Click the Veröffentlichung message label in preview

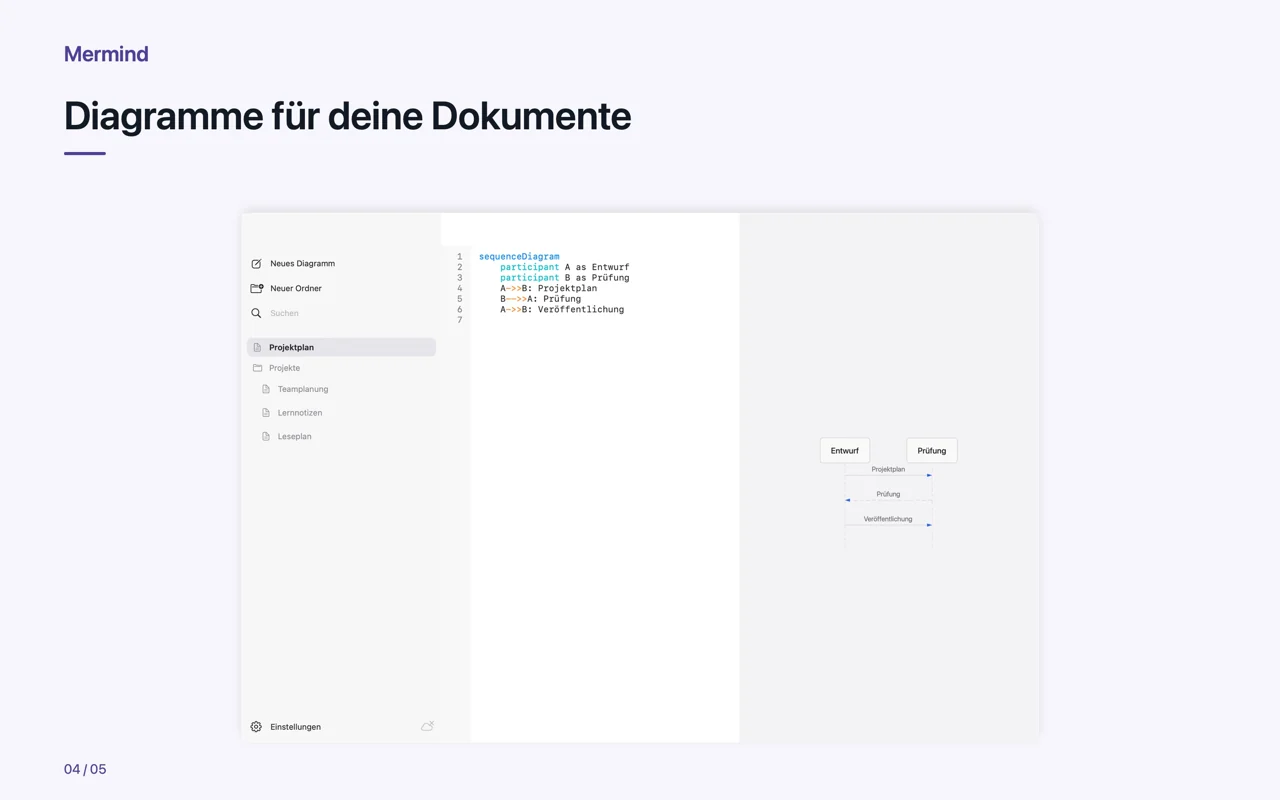[888, 519]
